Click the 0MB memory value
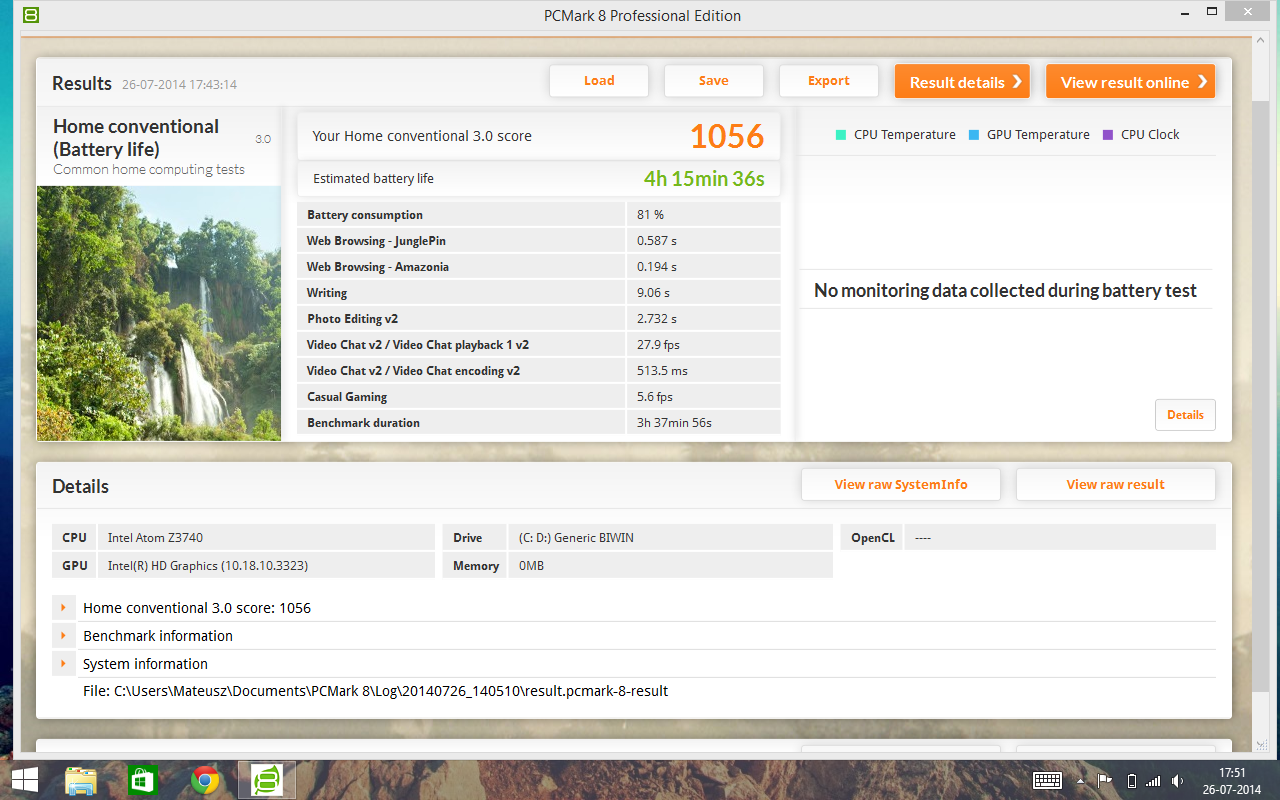The image size is (1280, 800). [x=531, y=566]
